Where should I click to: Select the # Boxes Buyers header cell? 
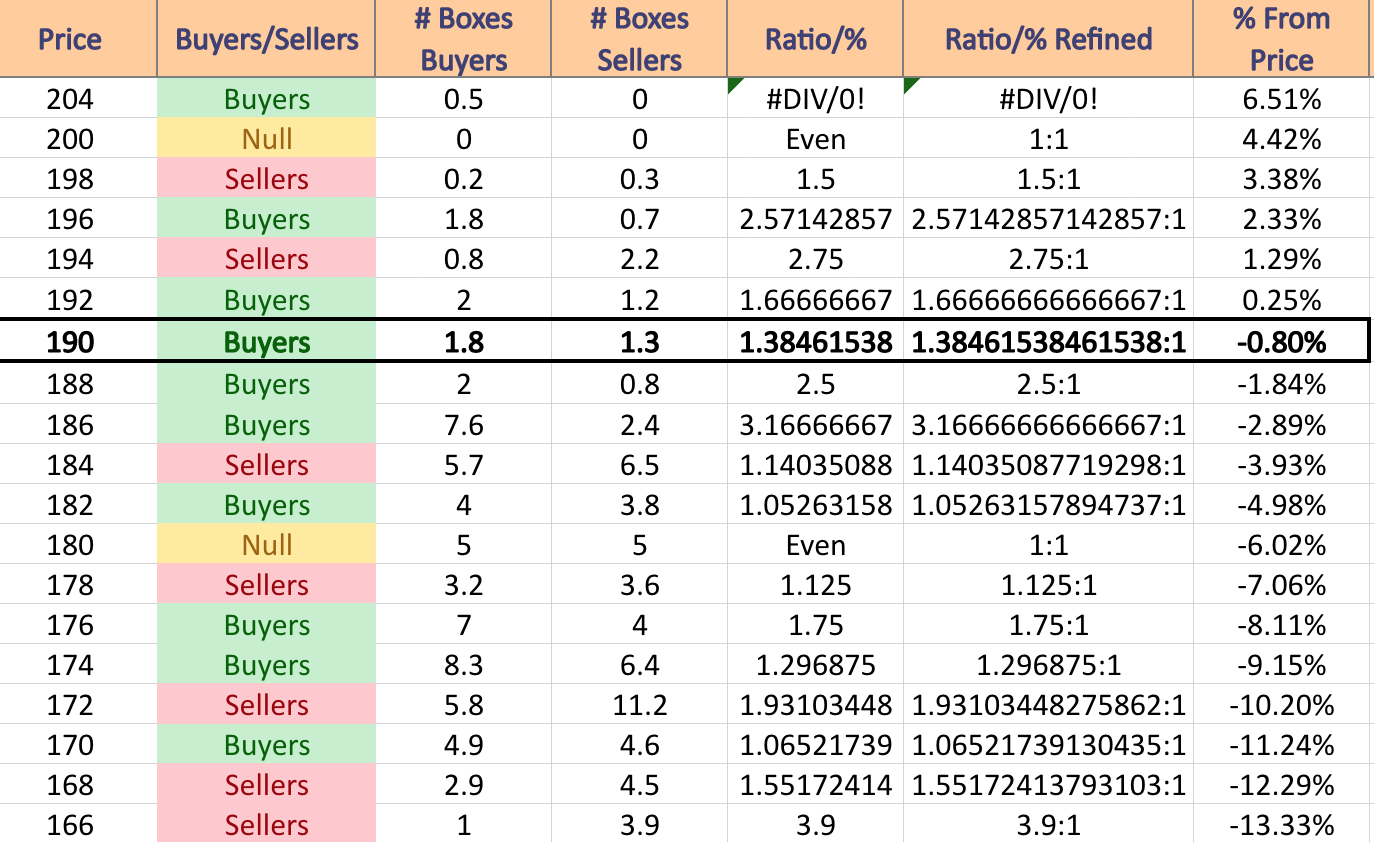[463, 39]
